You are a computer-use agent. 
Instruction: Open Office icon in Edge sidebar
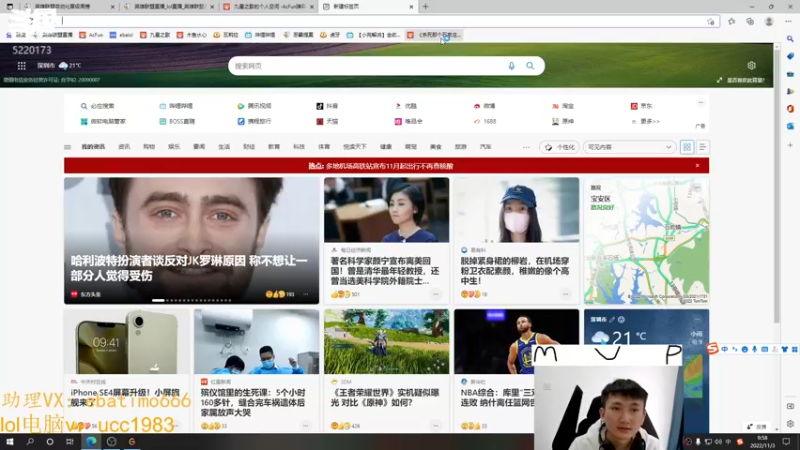(x=790, y=109)
